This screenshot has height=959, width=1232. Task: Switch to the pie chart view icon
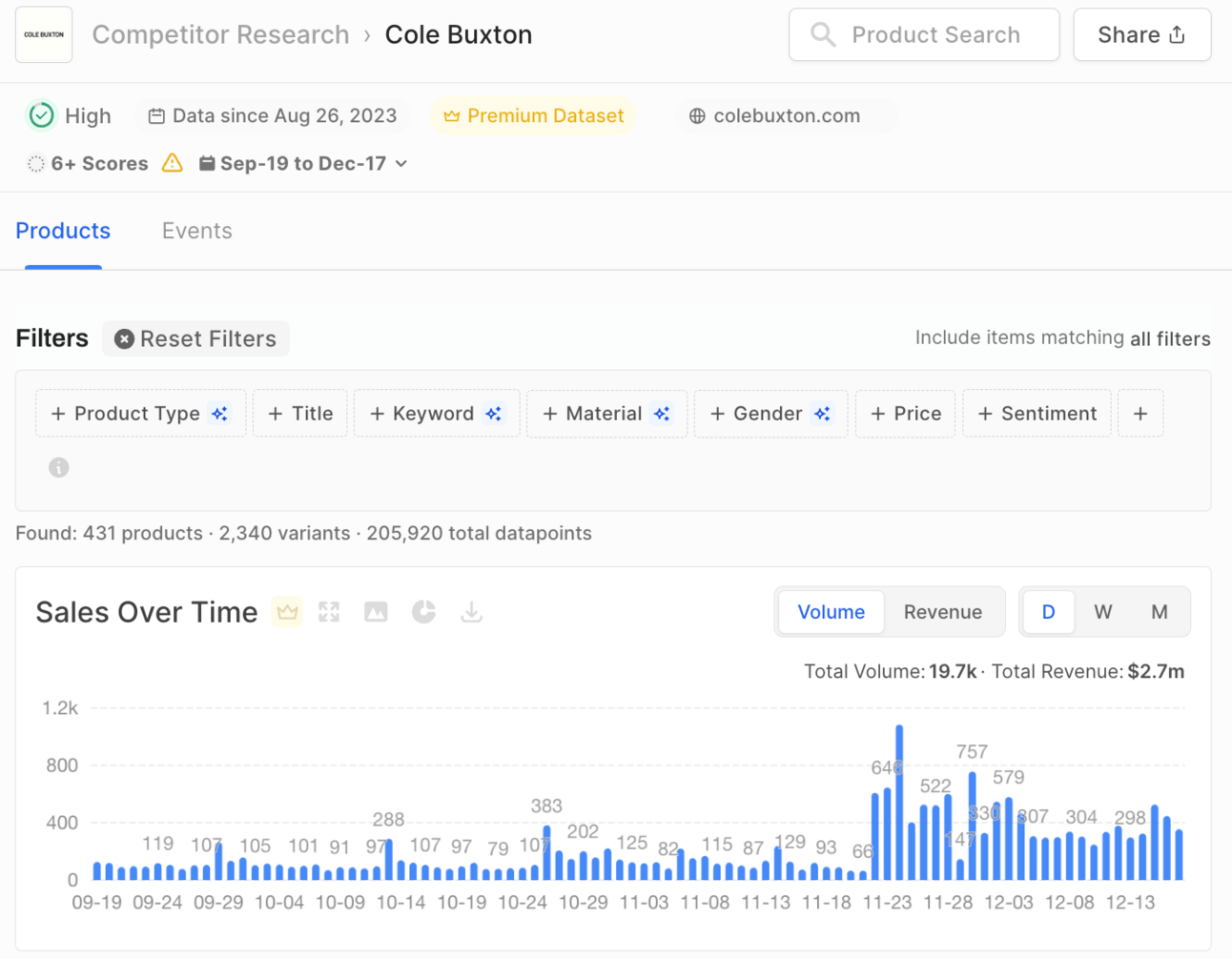(x=423, y=612)
